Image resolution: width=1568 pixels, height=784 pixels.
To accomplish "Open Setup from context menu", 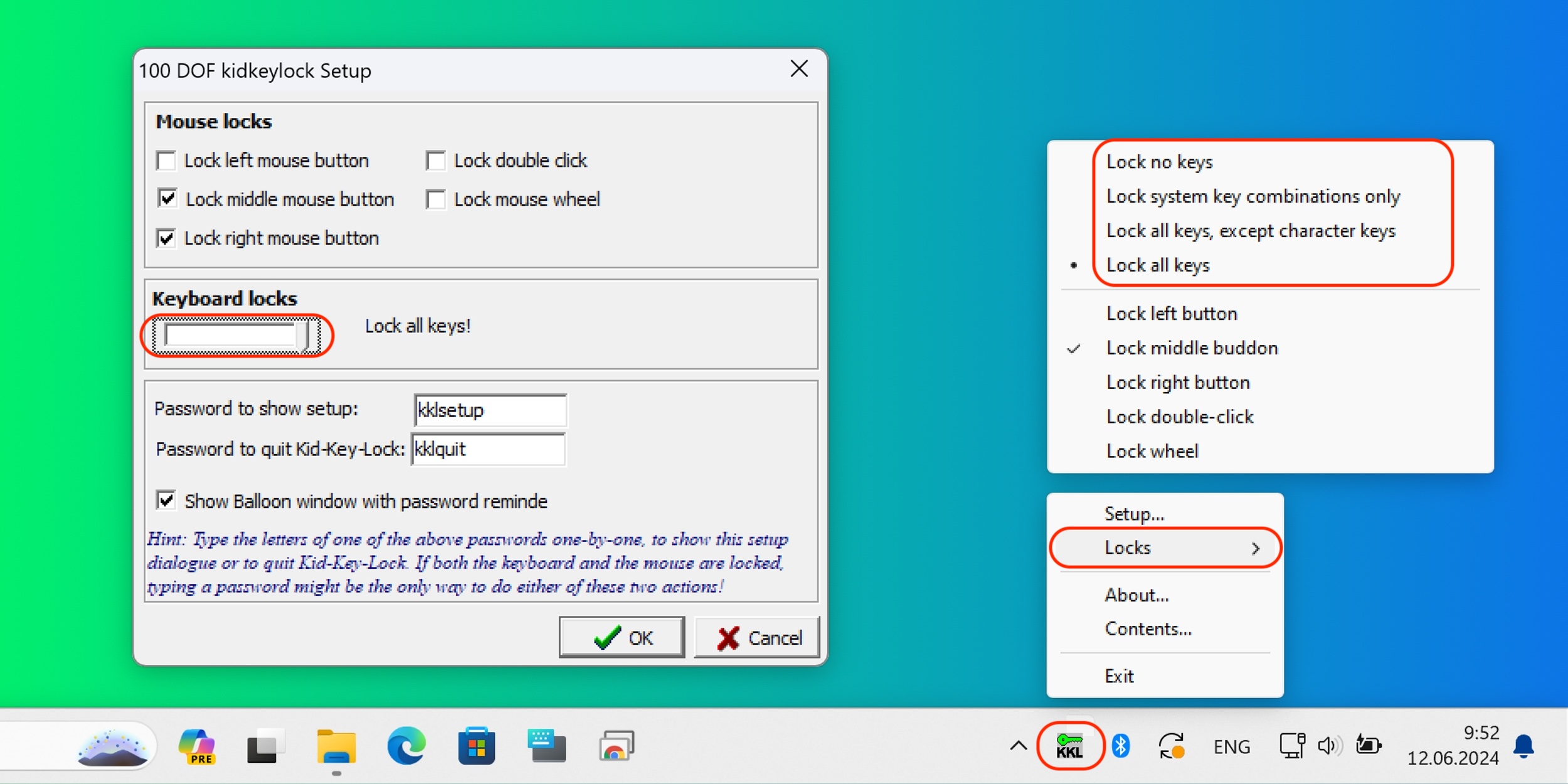I will (1138, 513).
